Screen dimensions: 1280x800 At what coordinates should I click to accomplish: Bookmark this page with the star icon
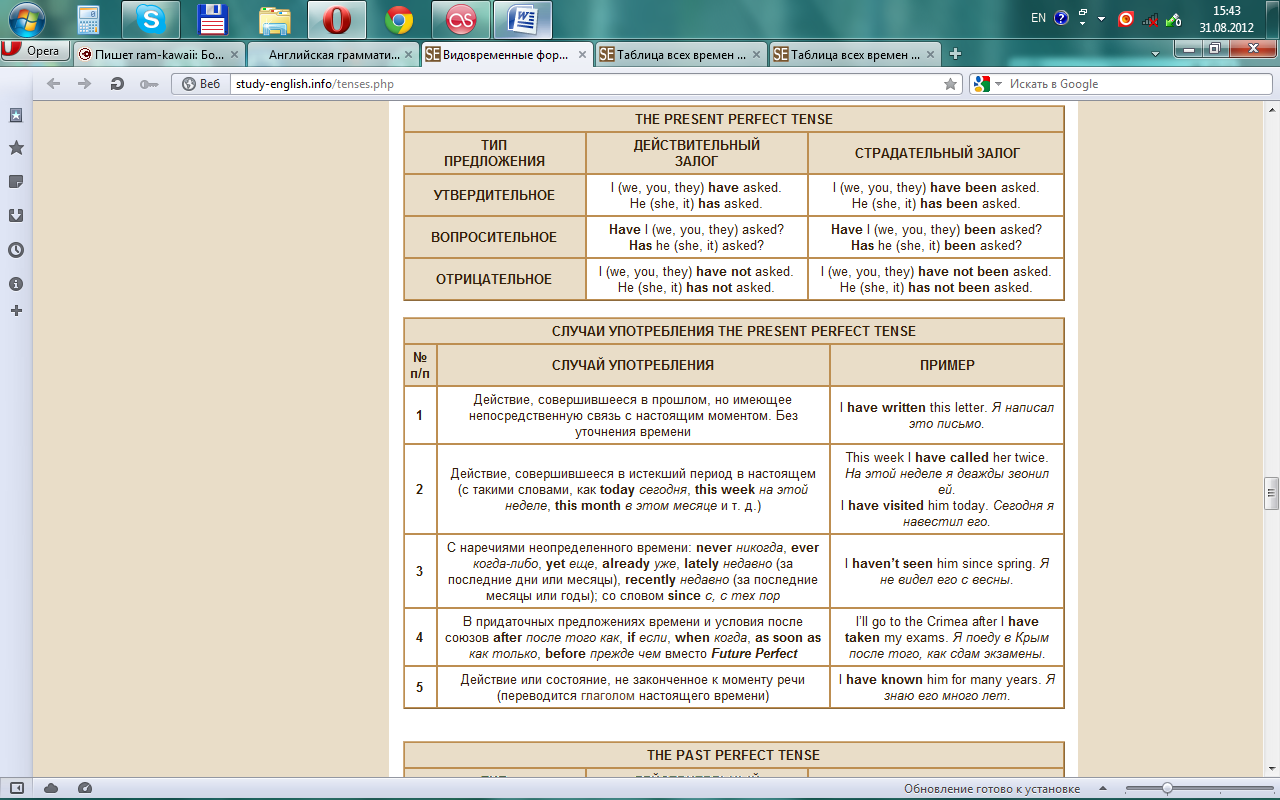950,84
